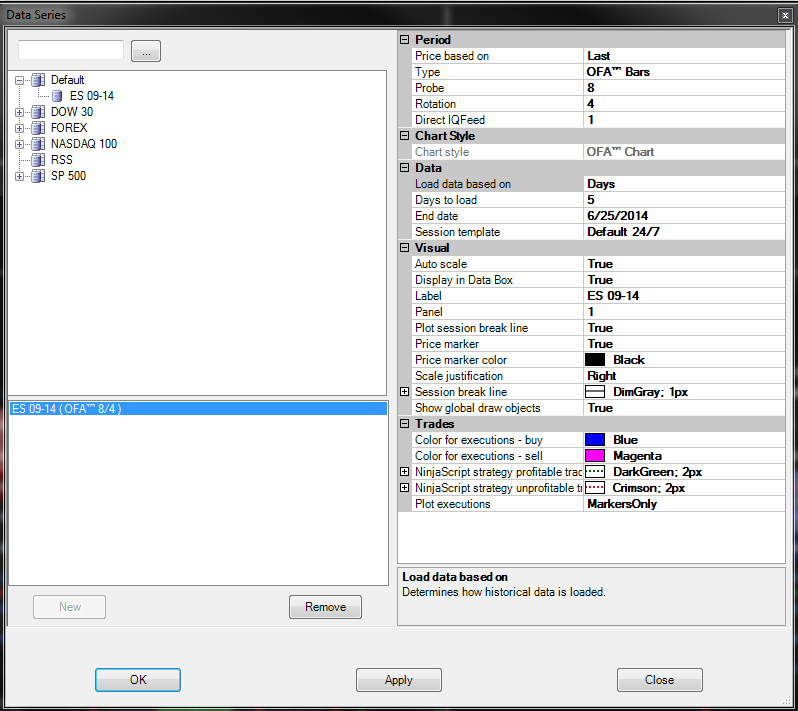This screenshot has height=711, width=798.
Task: Select ES 09-14 (OFA 8/4) applied series row
Action: coord(198,409)
